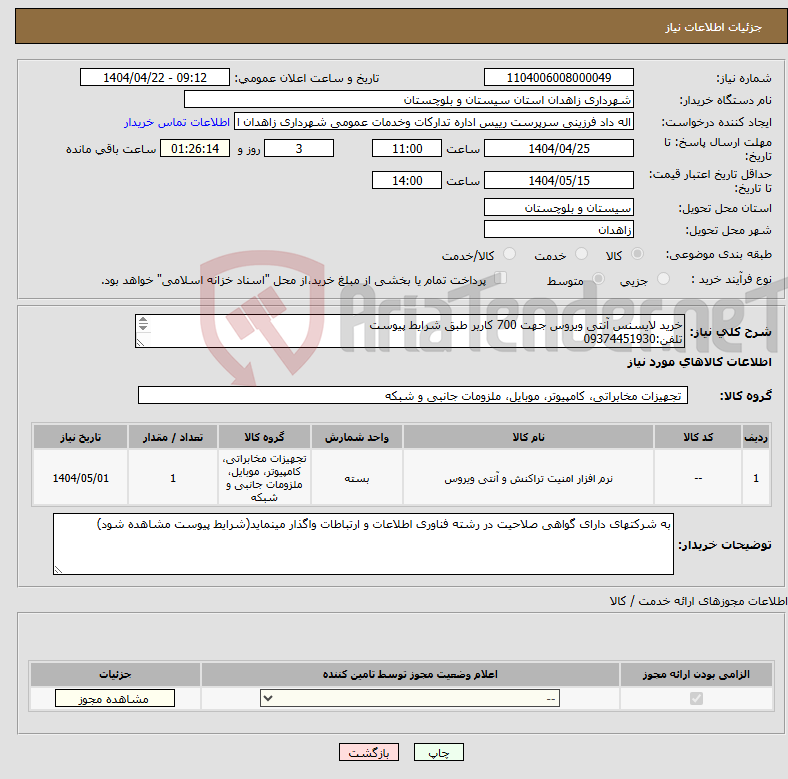
Task: Click the need date cell 1404/05/01
Action: 80,478
